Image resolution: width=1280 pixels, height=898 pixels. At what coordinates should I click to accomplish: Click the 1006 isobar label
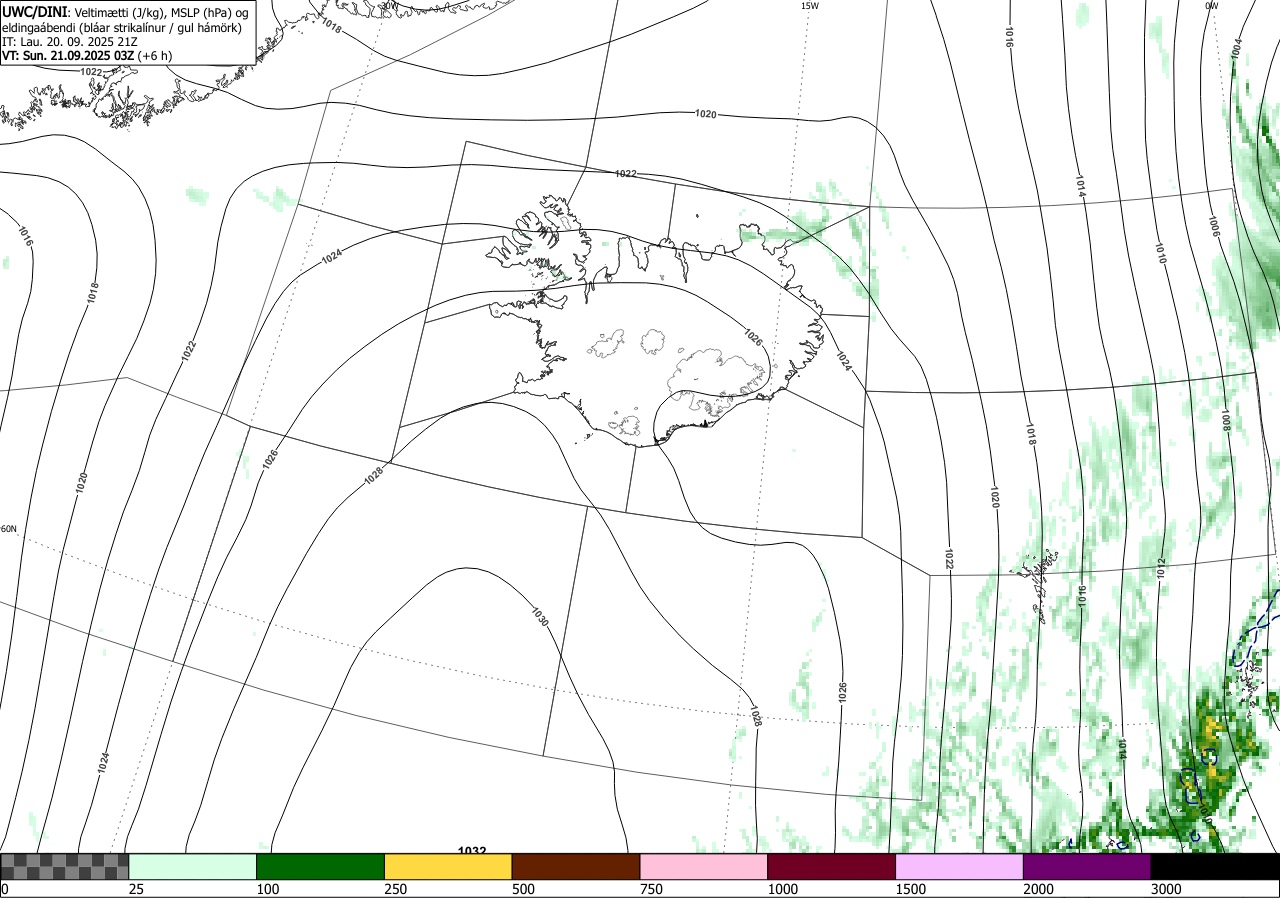1213,225
